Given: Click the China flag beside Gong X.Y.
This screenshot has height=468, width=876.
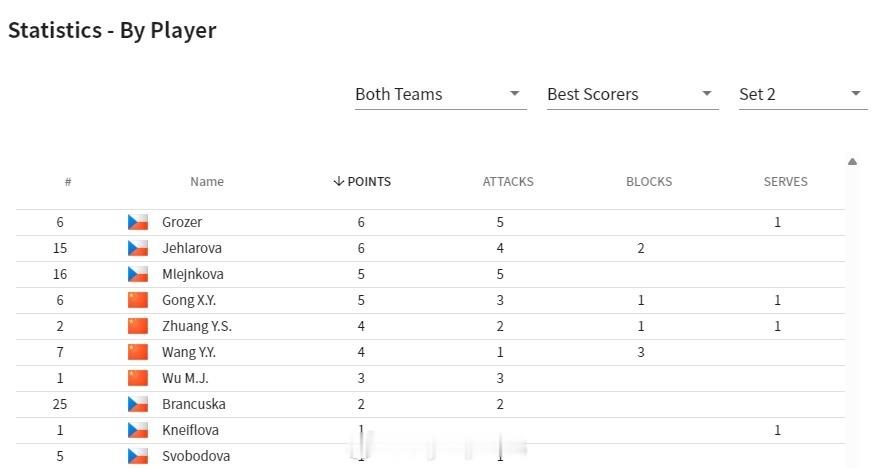Looking at the screenshot, I should (138, 300).
